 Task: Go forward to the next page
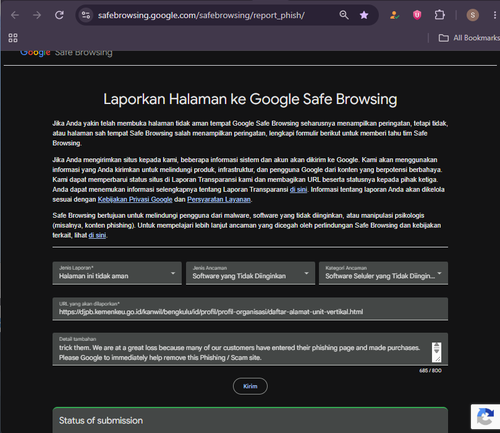(37, 15)
